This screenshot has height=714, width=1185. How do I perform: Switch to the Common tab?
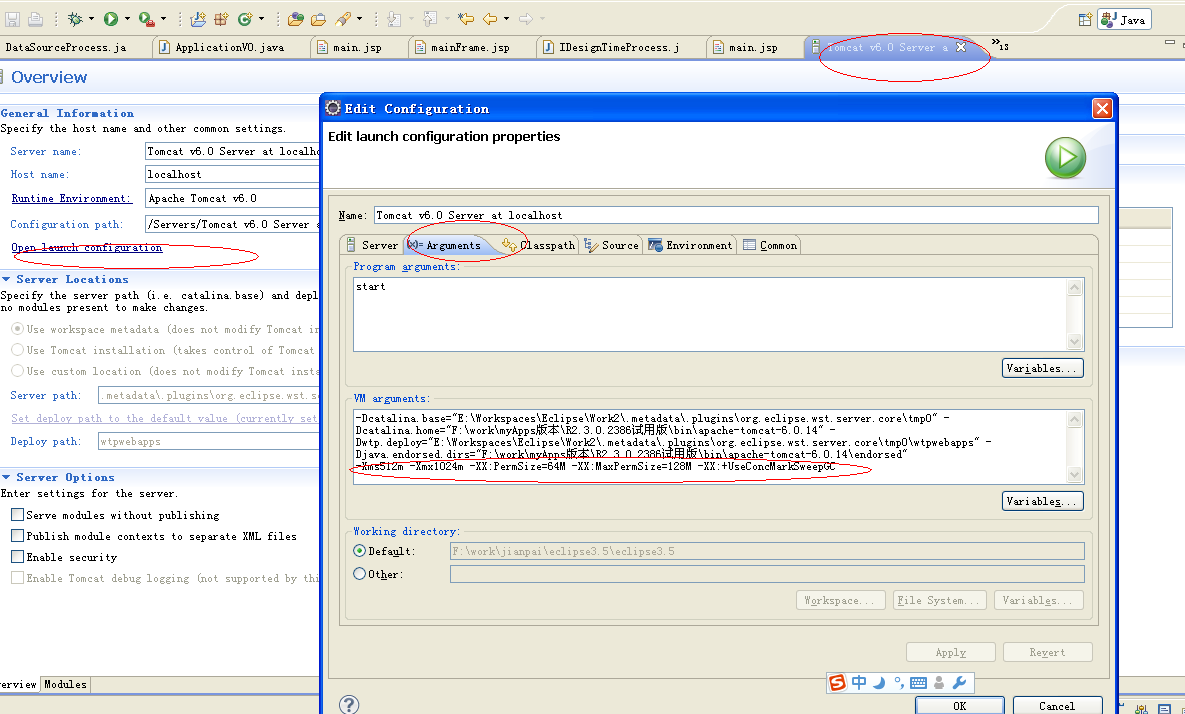pyautogui.click(x=769, y=245)
